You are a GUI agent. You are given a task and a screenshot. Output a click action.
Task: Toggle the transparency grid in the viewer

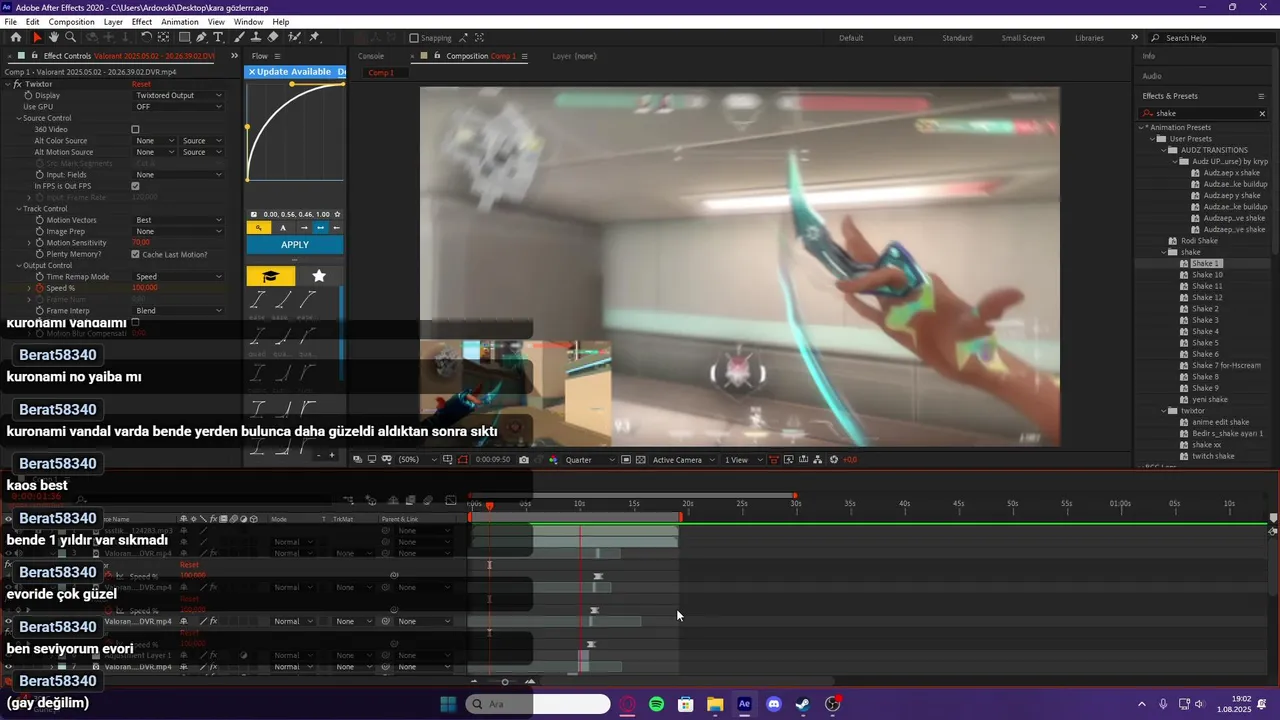(x=641, y=460)
